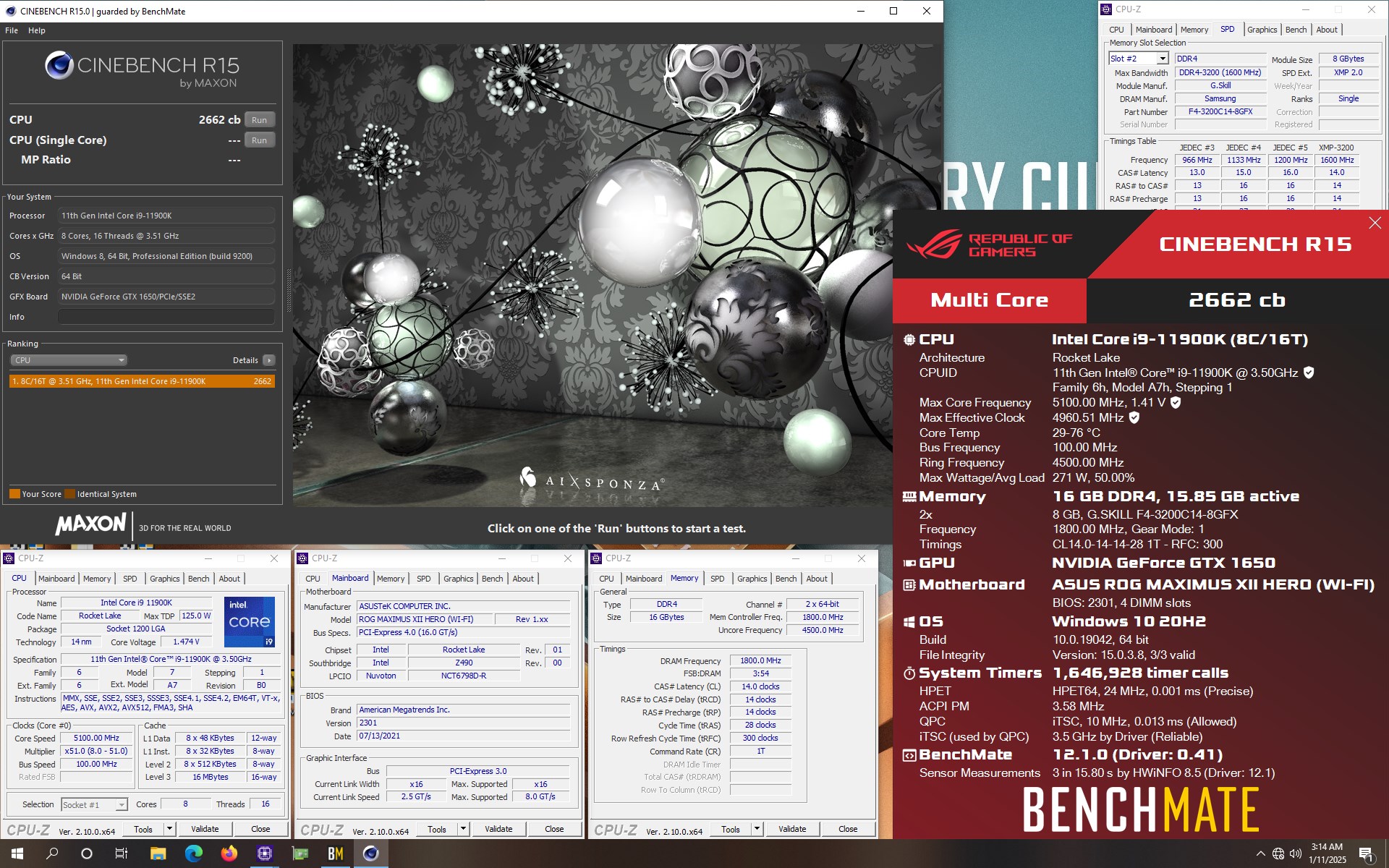Click the ROG Republic of Gamers logo

(x=990, y=244)
